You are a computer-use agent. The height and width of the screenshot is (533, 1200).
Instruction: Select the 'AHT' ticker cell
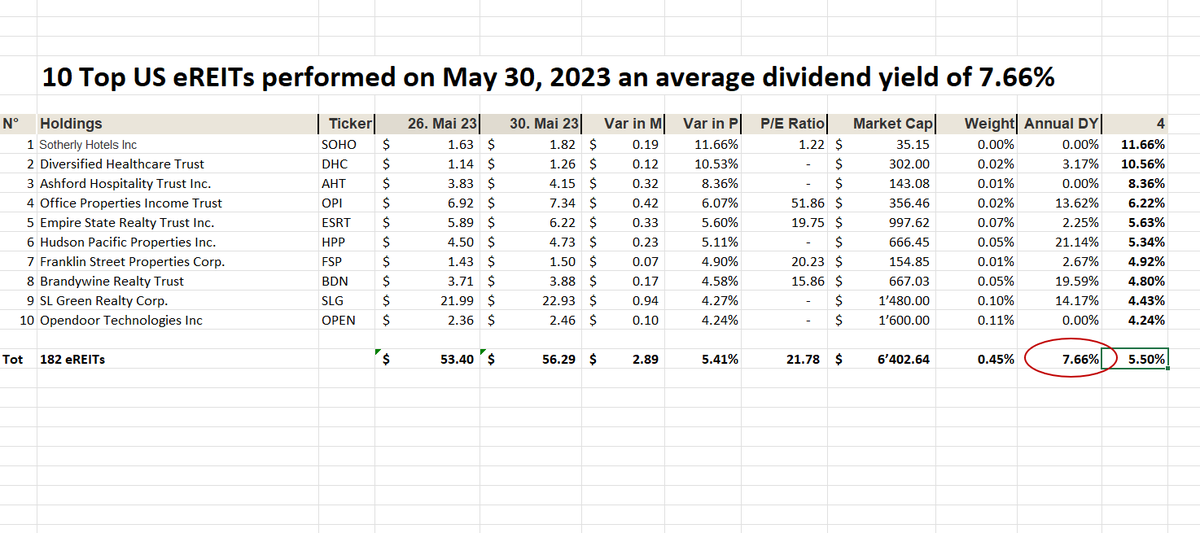[x=345, y=183]
